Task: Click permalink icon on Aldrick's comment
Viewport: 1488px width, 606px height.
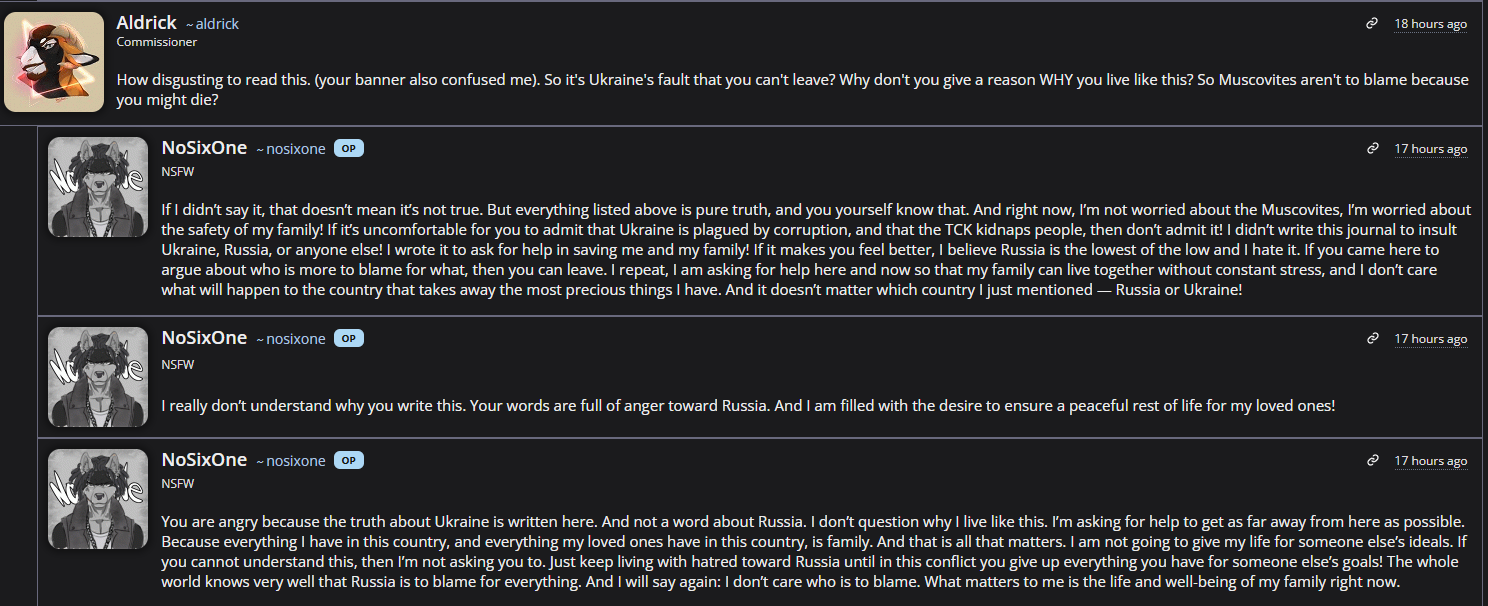Action: pyautogui.click(x=1373, y=23)
